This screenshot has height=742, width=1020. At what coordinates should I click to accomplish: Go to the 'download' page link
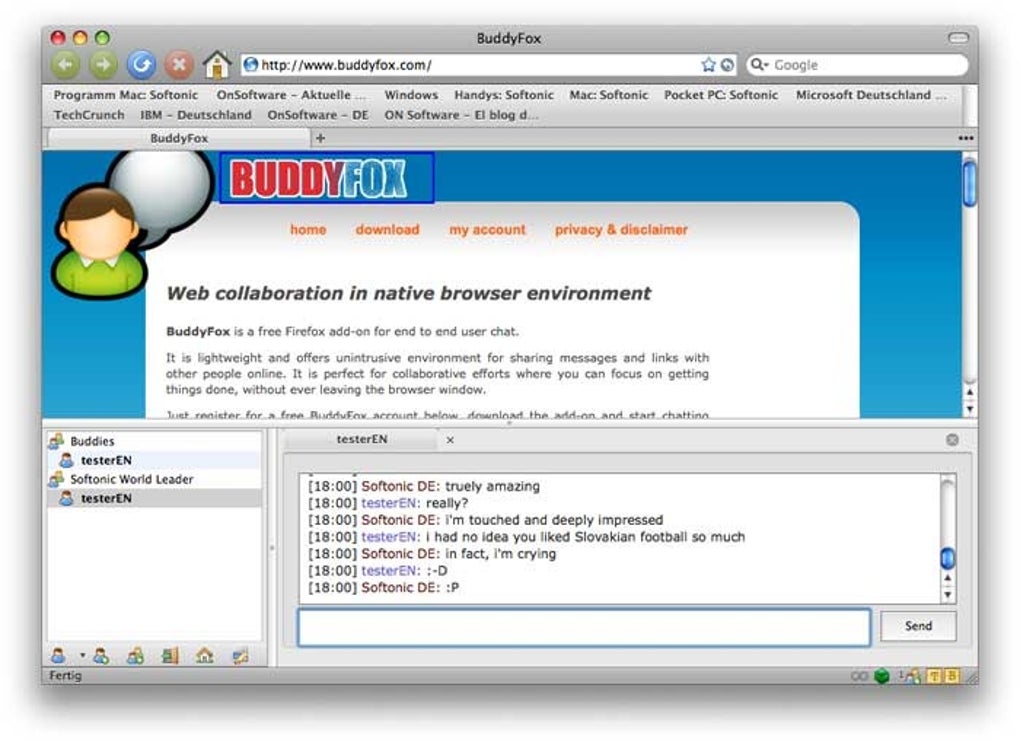[387, 230]
